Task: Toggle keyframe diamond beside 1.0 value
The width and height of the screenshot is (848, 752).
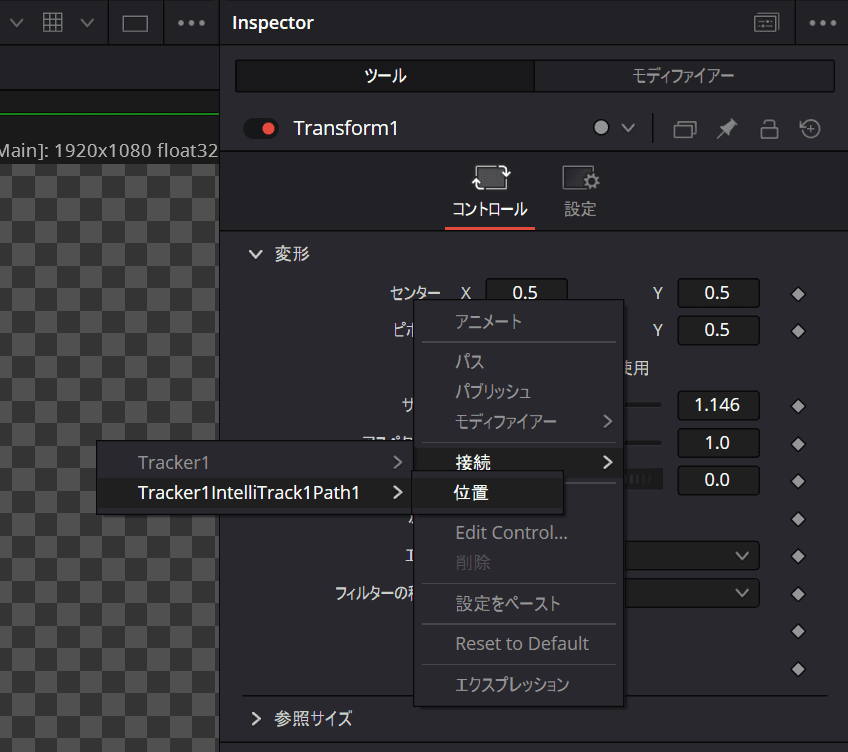Action: 798,444
